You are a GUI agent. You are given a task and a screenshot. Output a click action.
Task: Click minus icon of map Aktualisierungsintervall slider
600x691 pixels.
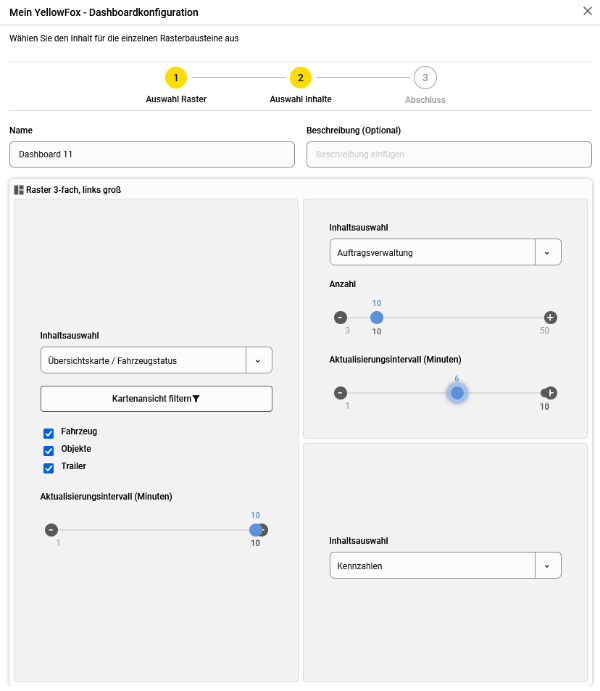click(51, 530)
